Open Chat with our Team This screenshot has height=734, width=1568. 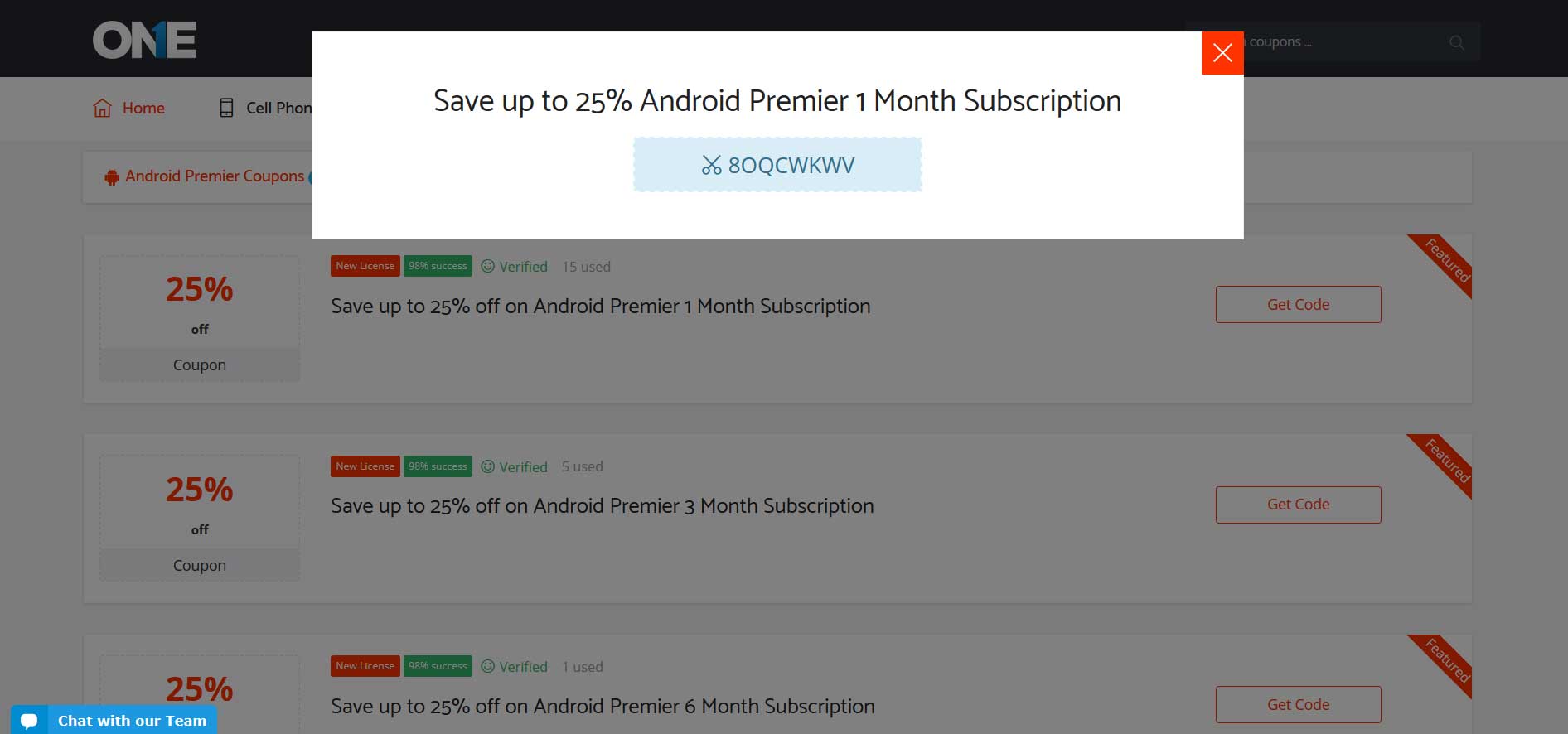132,721
